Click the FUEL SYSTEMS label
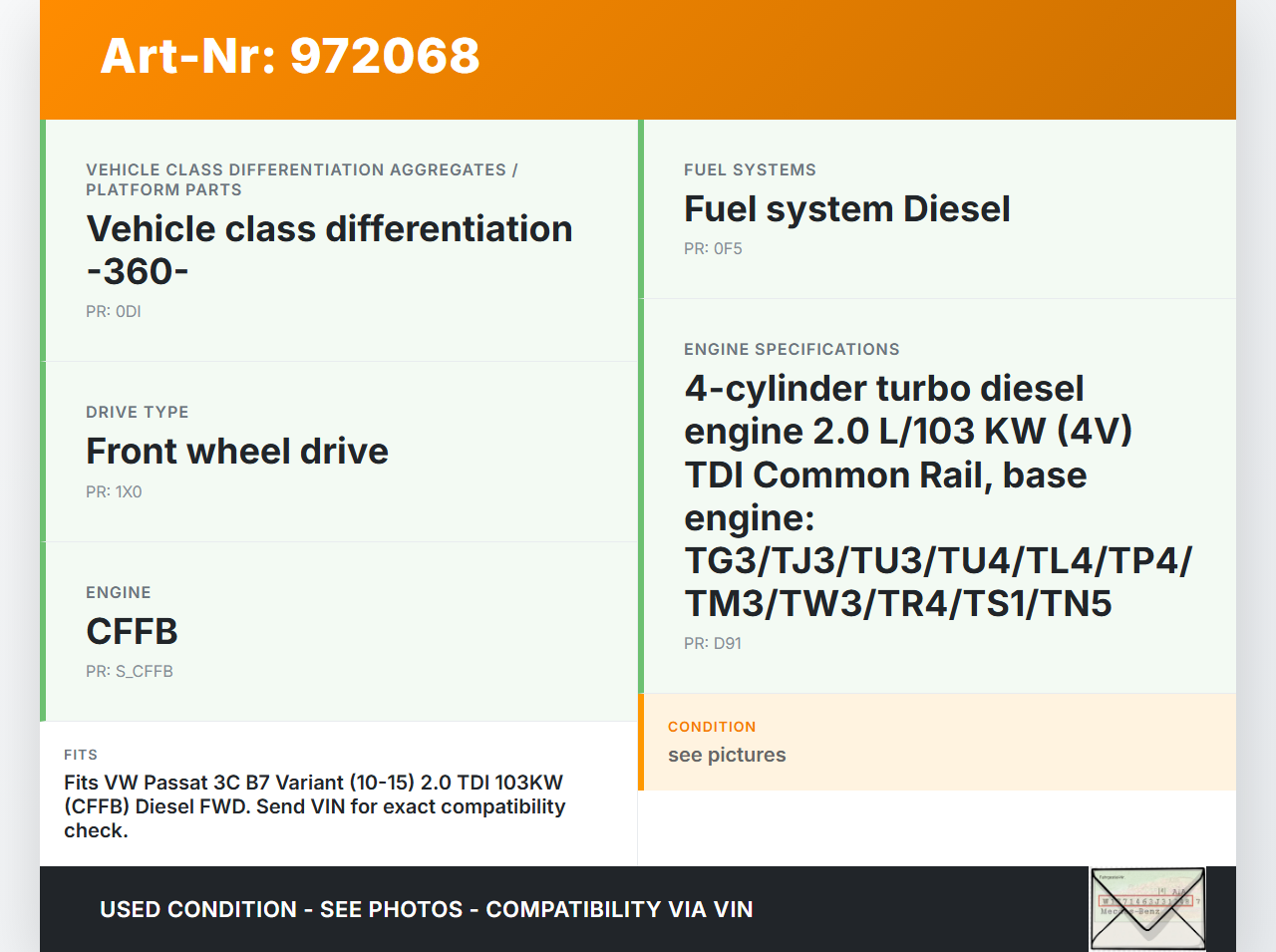 750,169
